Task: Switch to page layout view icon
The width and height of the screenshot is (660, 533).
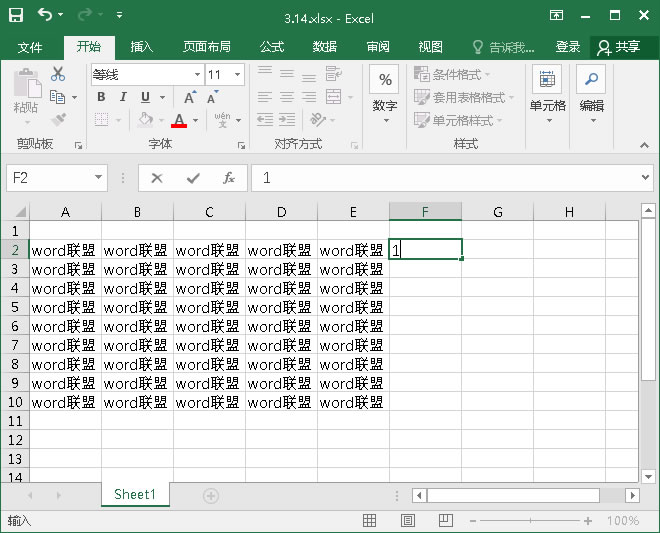Action: click(x=407, y=521)
